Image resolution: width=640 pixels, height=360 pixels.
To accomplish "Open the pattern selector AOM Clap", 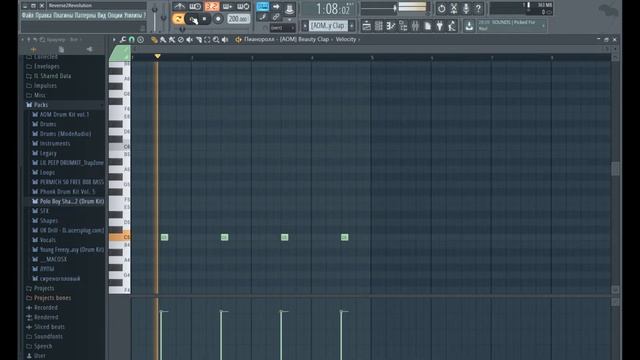I will click(x=328, y=26).
